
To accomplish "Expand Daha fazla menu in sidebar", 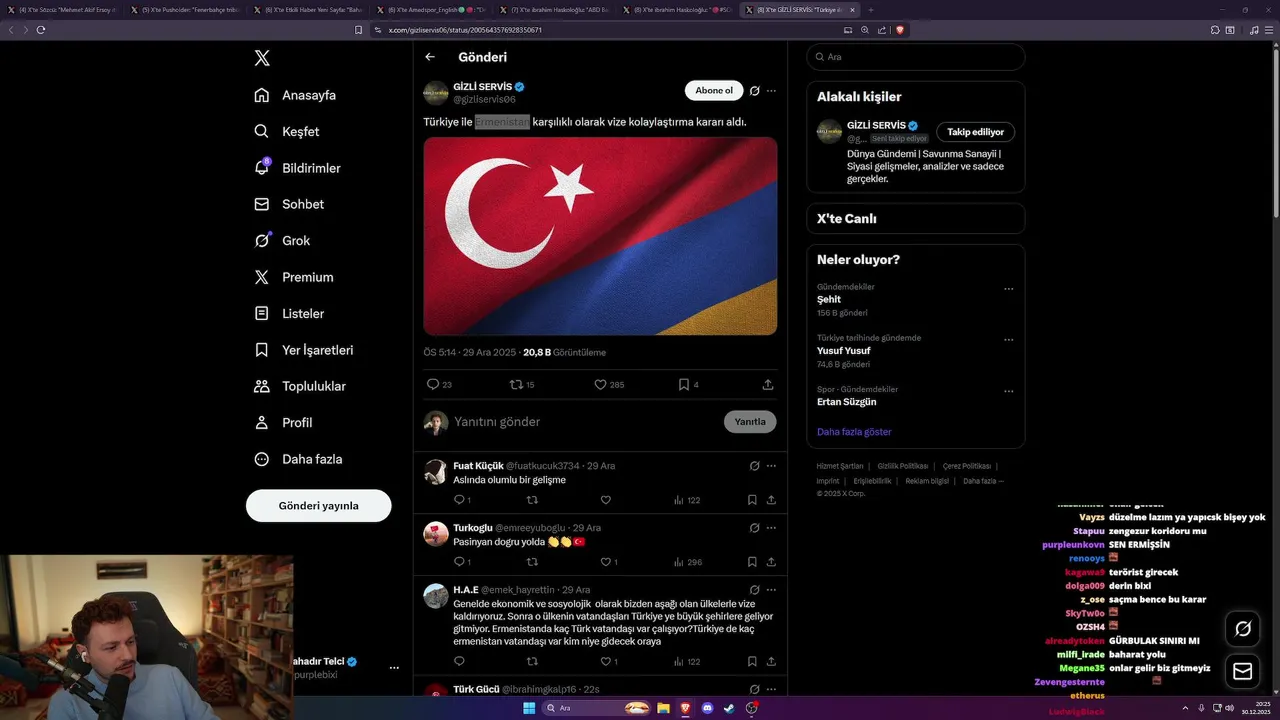I will coord(298,459).
